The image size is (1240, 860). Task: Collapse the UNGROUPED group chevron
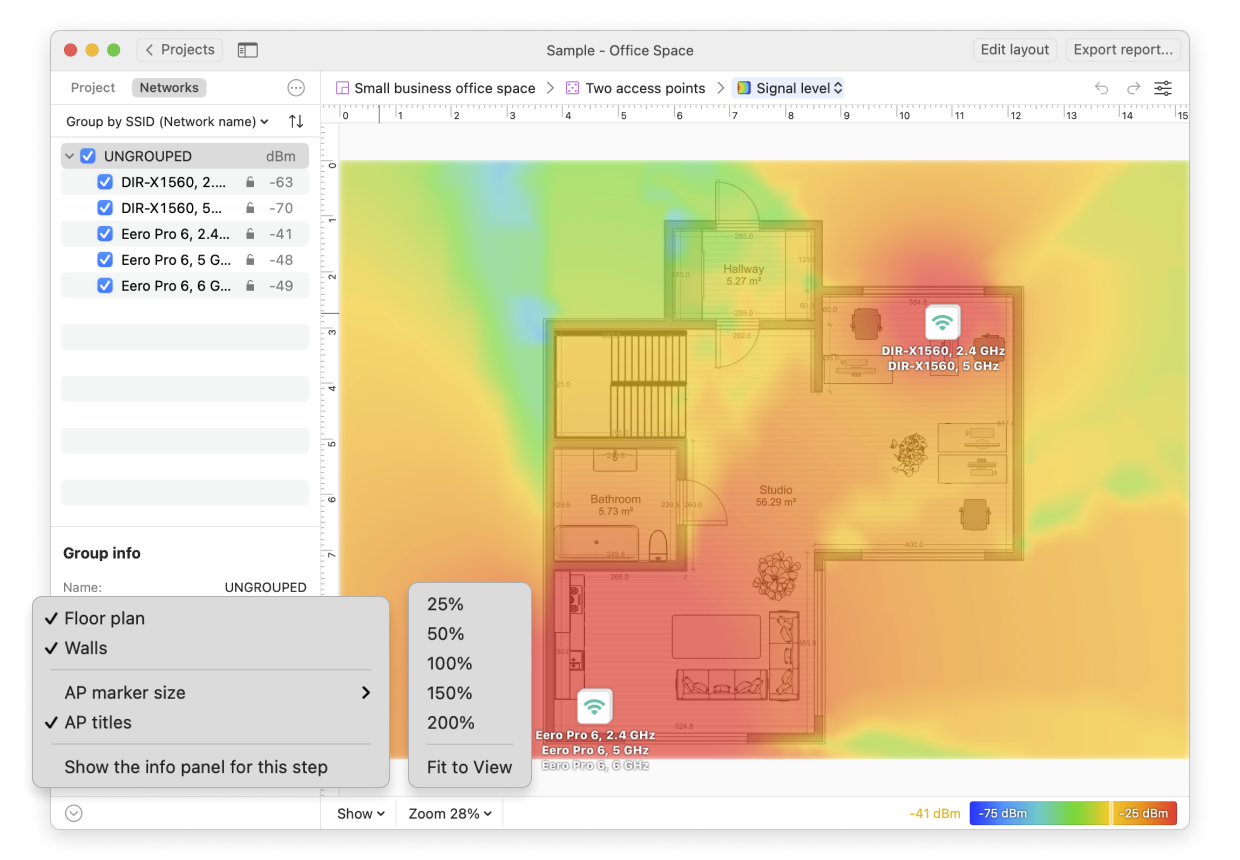70,156
